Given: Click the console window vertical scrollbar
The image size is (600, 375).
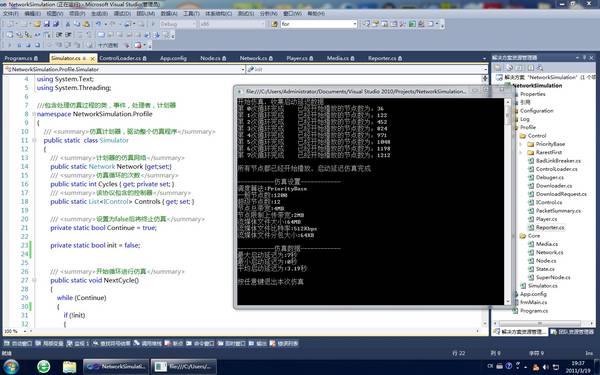Looking at the screenshot, I should (x=508, y=201).
